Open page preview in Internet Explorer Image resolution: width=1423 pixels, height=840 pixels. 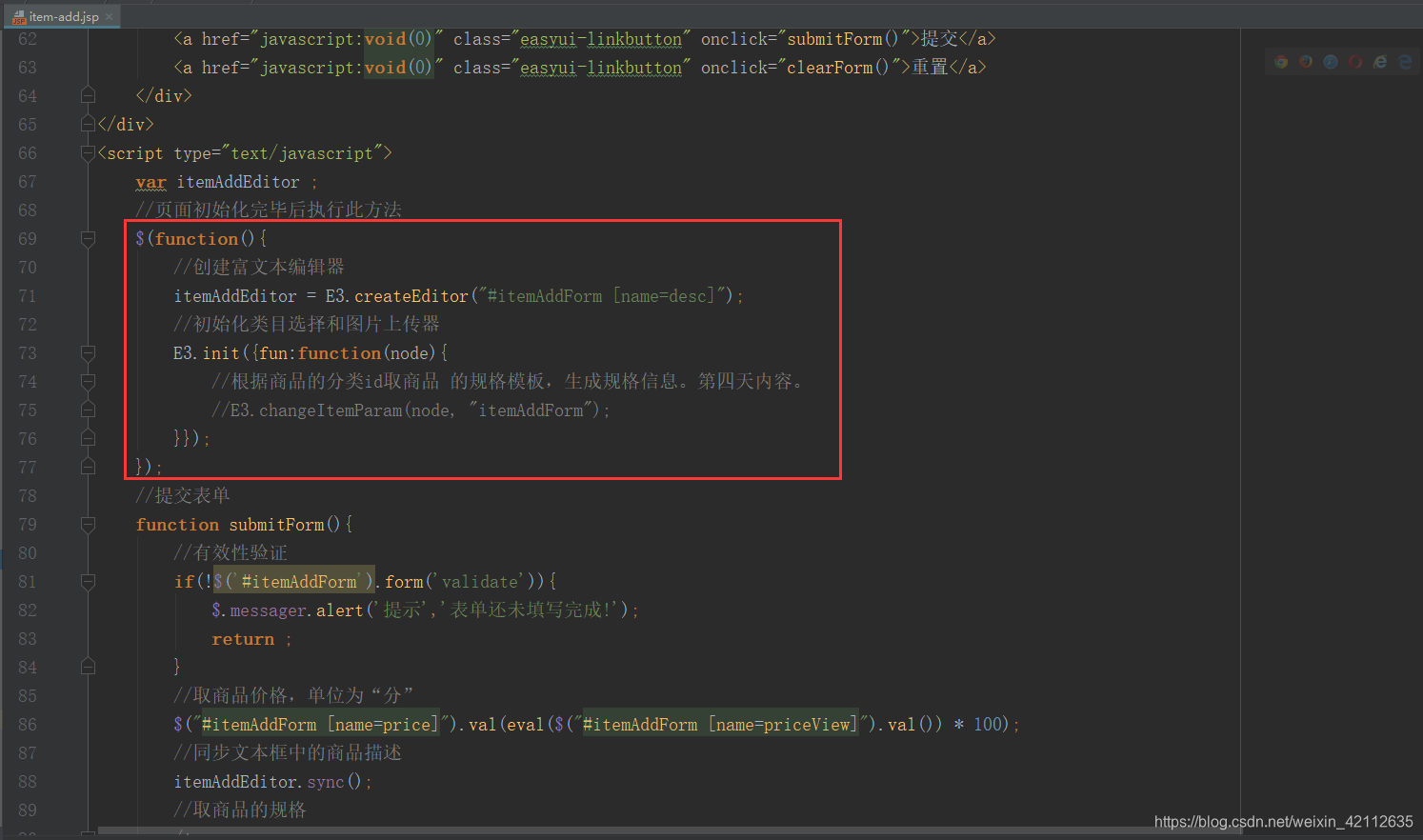1380,62
